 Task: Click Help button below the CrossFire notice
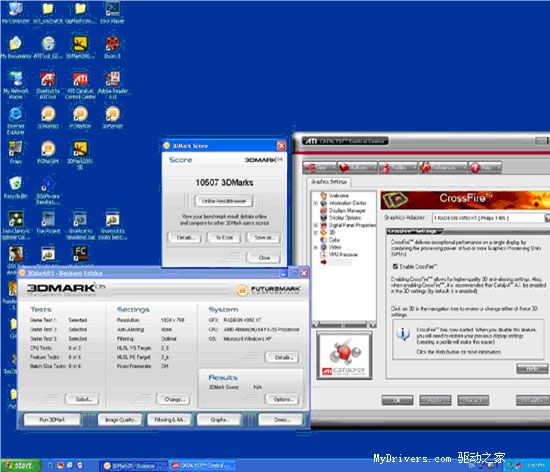coord(532,369)
